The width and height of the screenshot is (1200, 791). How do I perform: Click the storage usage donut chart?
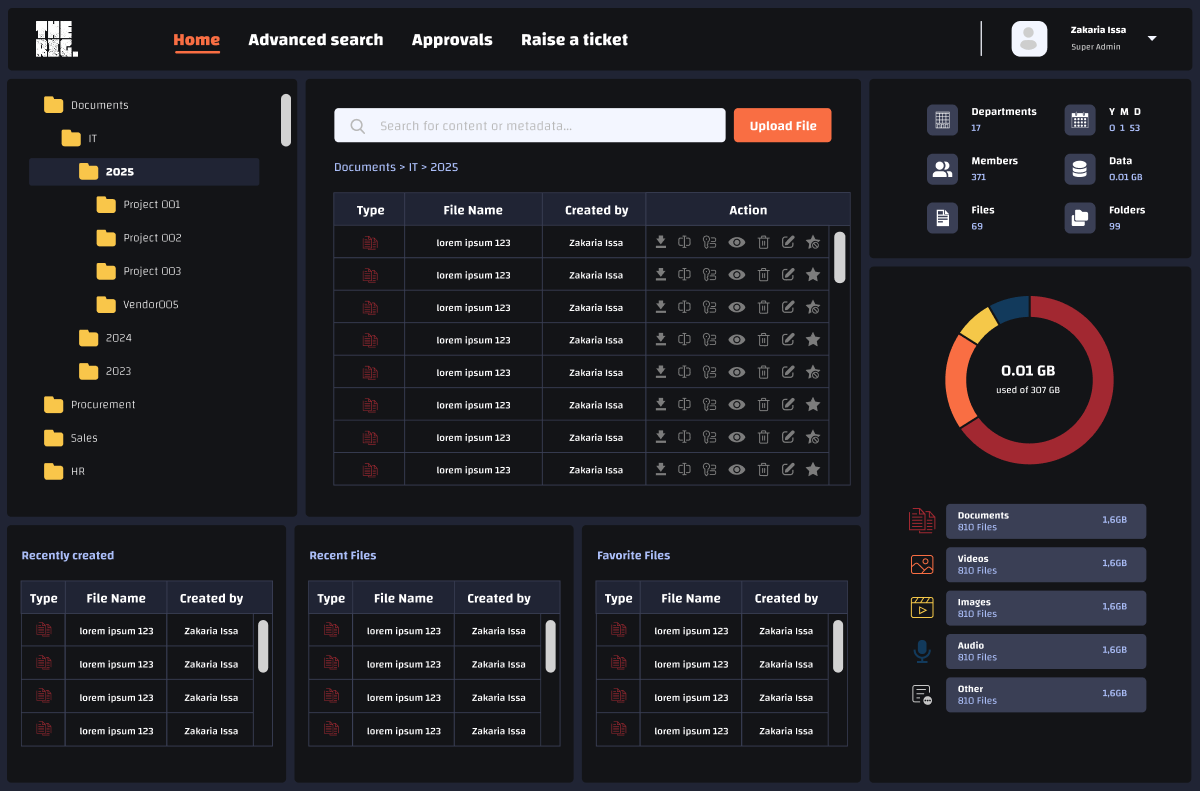pyautogui.click(x=1028, y=380)
